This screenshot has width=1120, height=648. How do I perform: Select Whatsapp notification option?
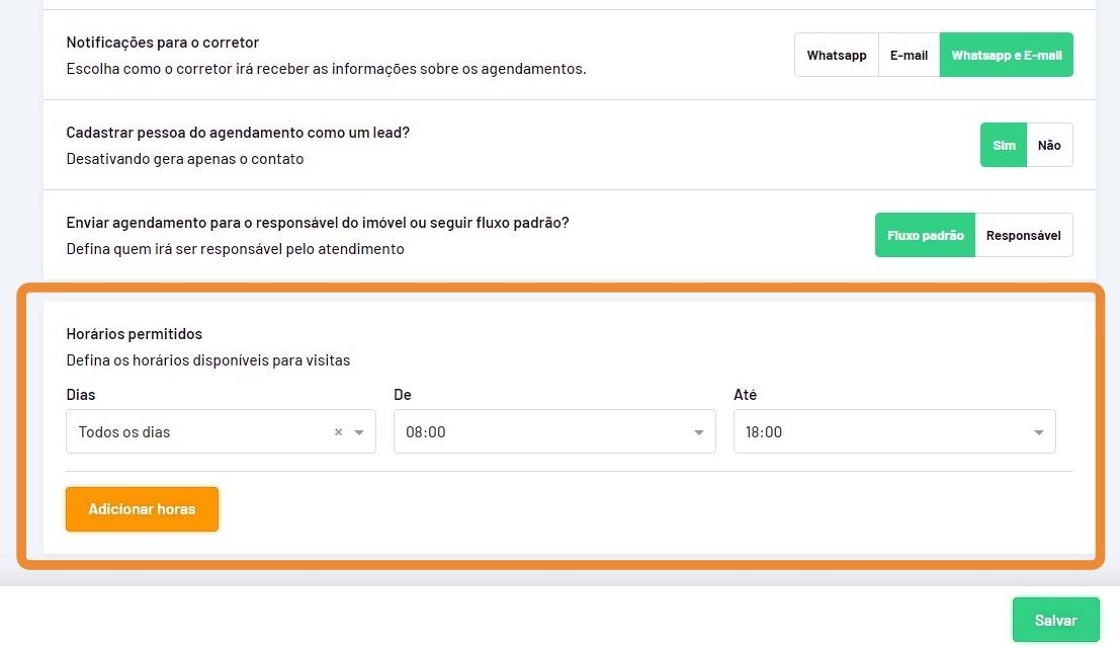tap(836, 56)
